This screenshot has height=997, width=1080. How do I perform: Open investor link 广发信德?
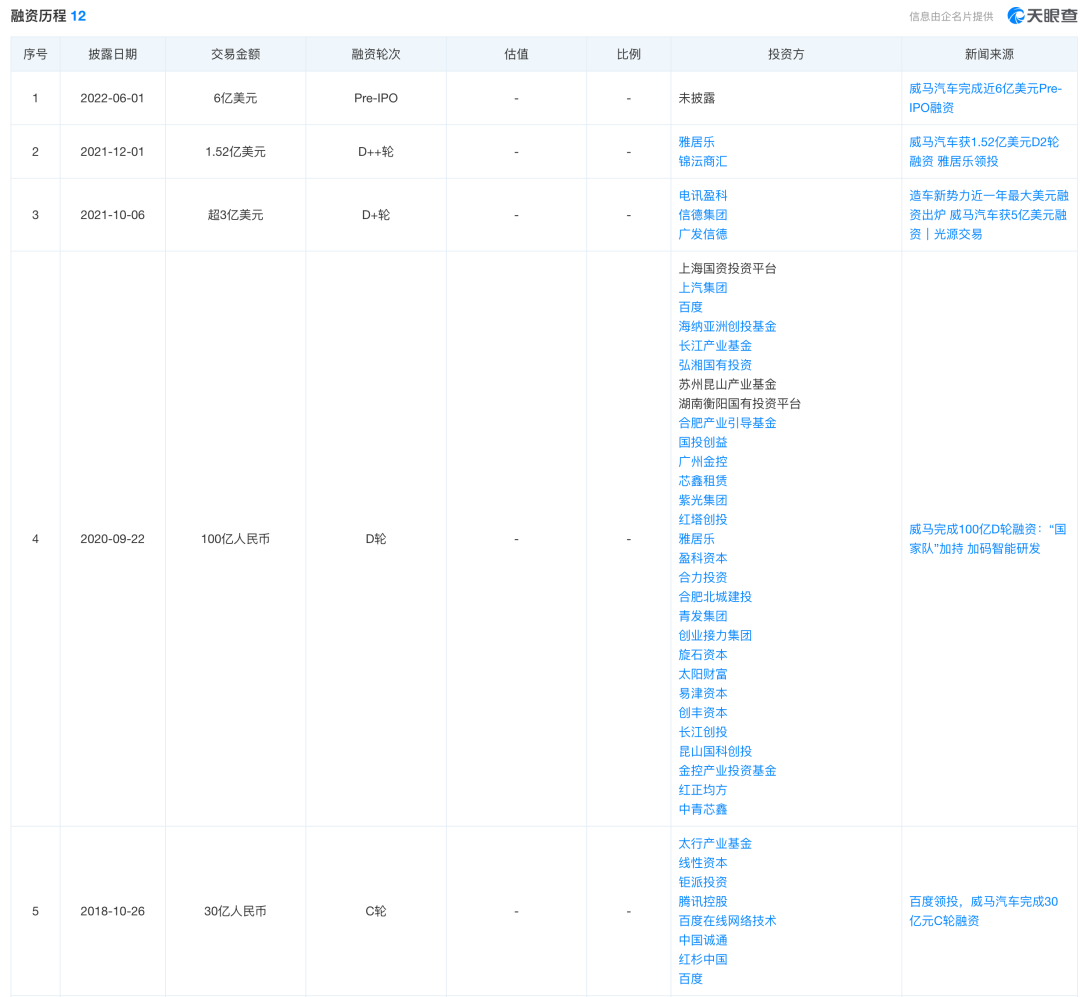coord(703,234)
